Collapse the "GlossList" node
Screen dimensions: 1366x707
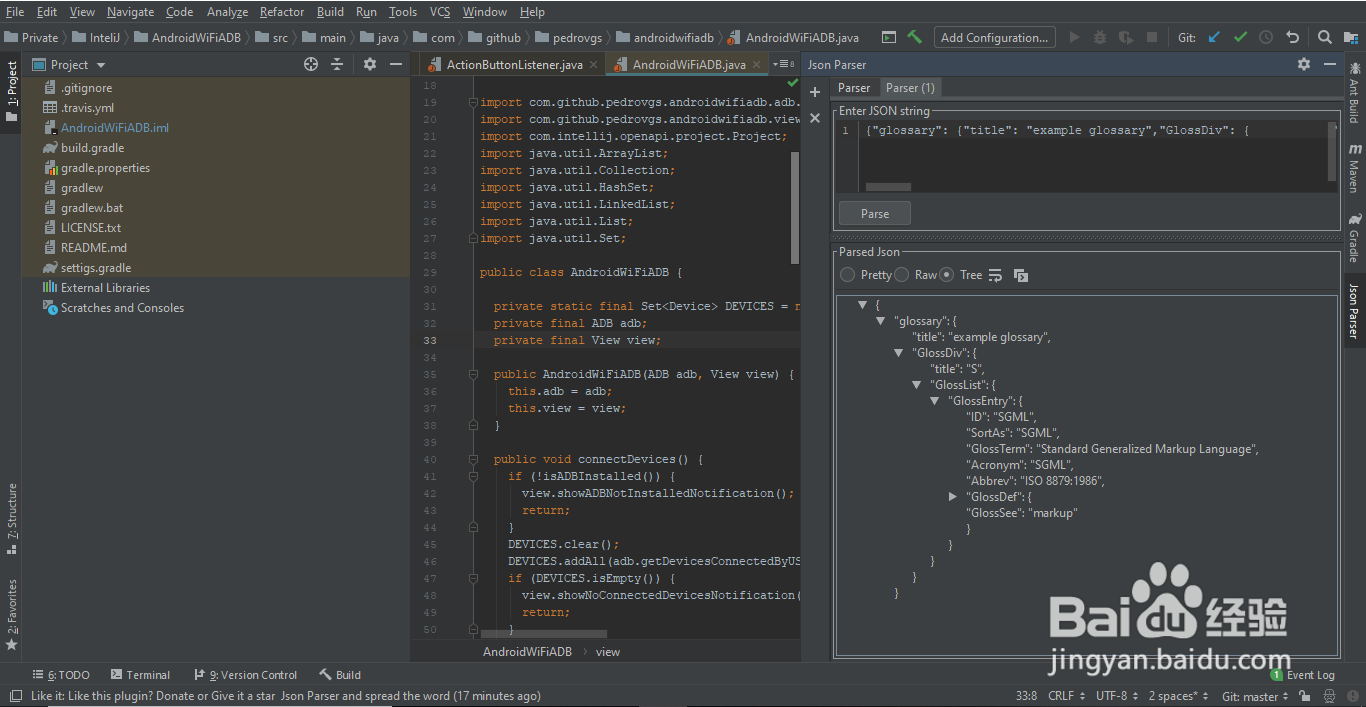(917, 385)
